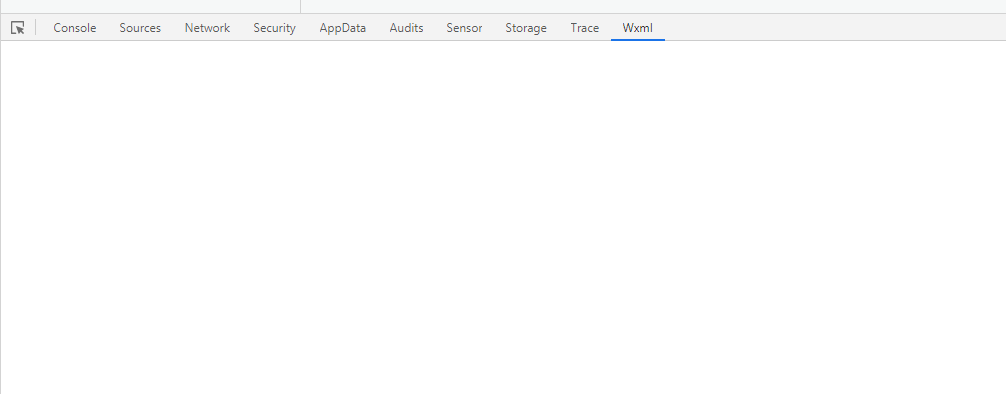Show the AppData tab
Screen dimensions: 1006x394
coord(343,28)
